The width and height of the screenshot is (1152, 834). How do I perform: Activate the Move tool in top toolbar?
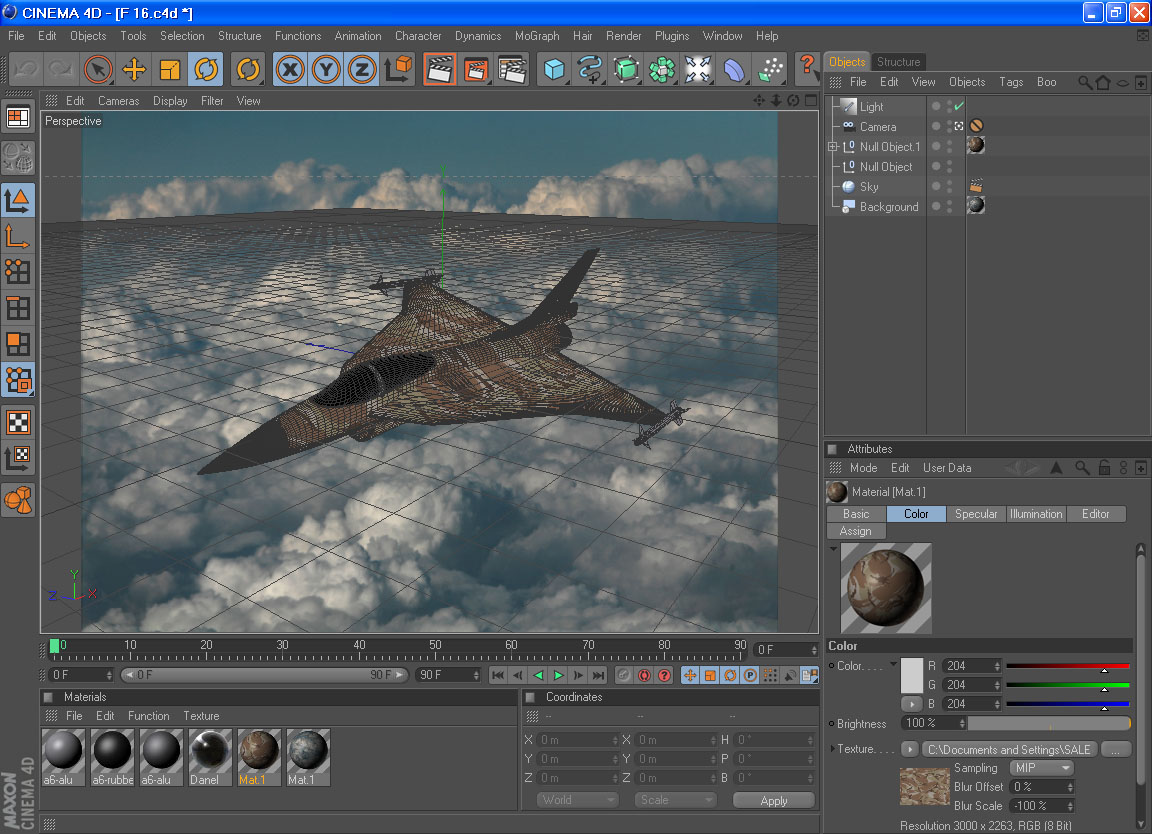[134, 70]
